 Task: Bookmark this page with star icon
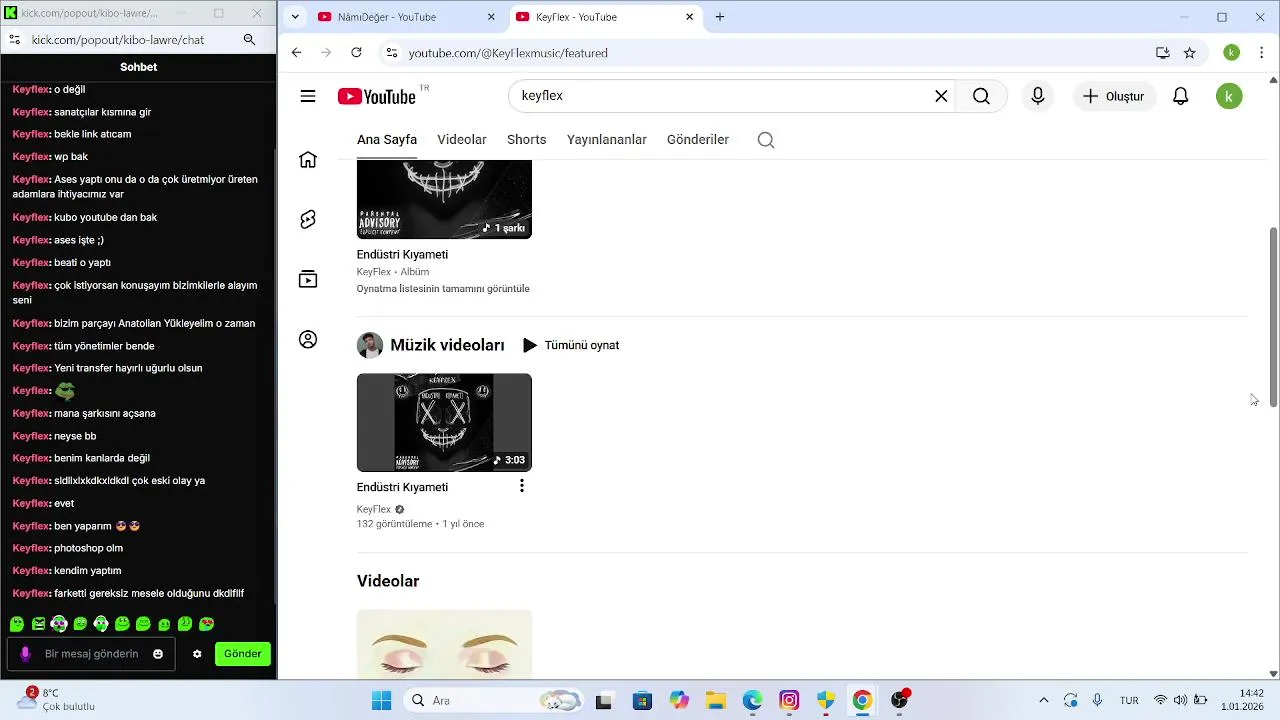coord(1190,53)
